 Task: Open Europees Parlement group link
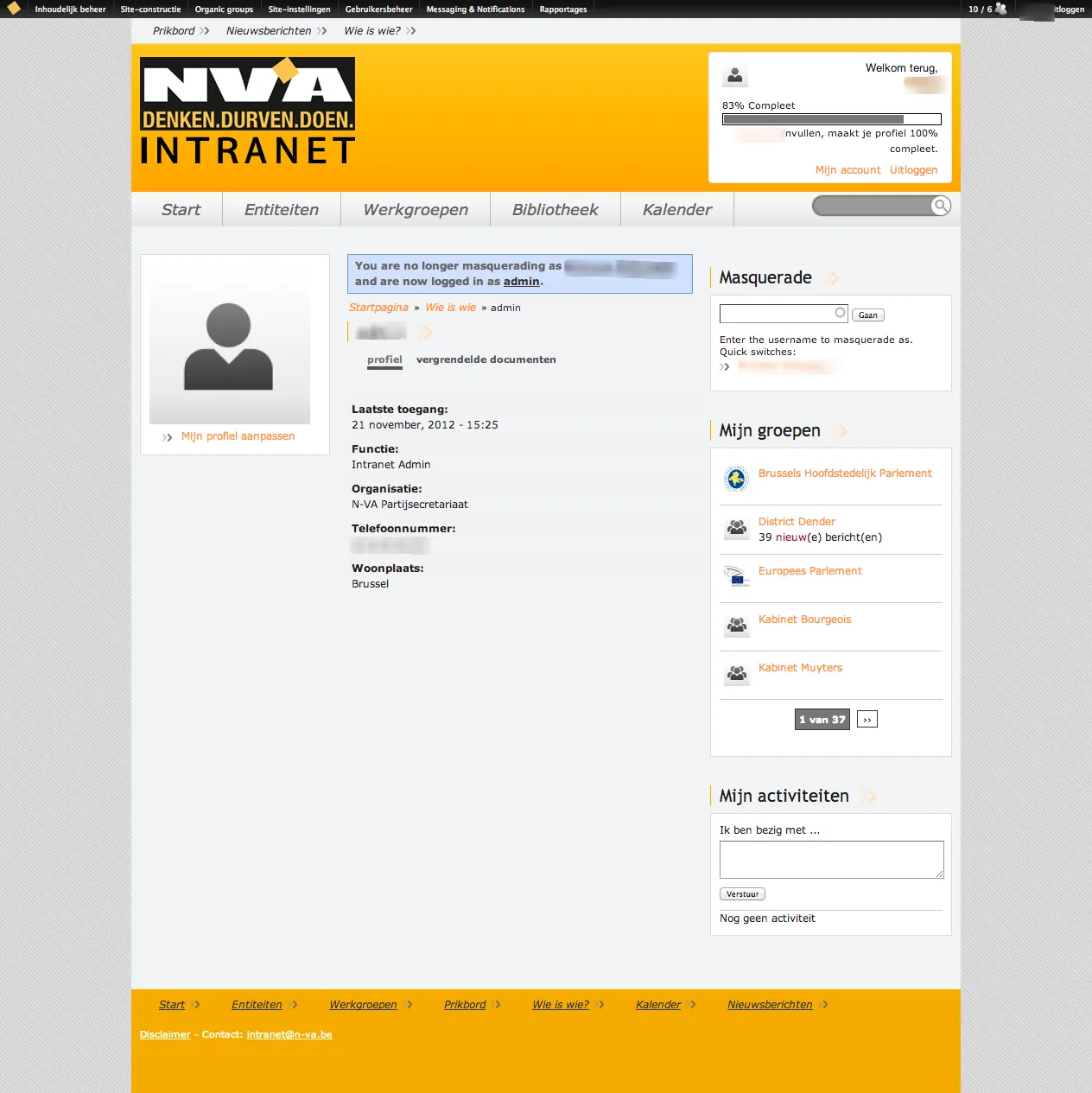click(809, 571)
